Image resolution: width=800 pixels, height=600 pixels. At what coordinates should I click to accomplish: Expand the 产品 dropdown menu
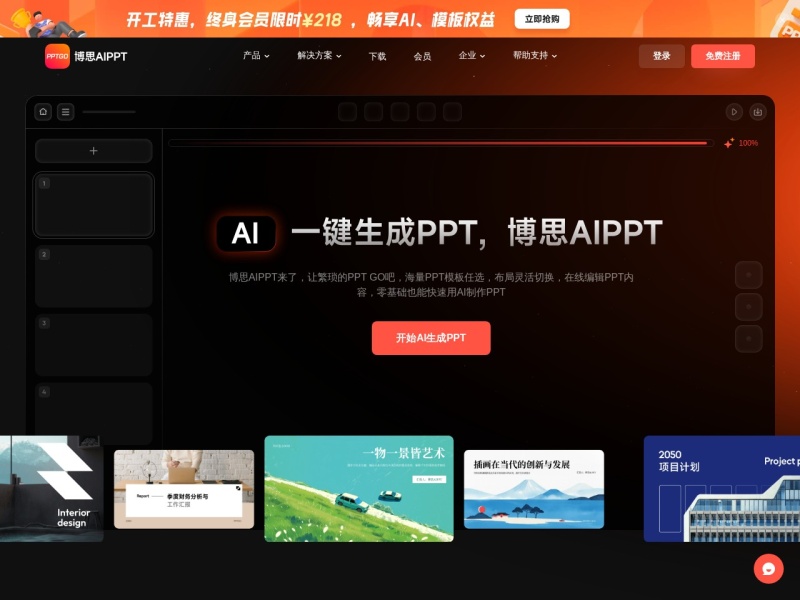coord(251,57)
